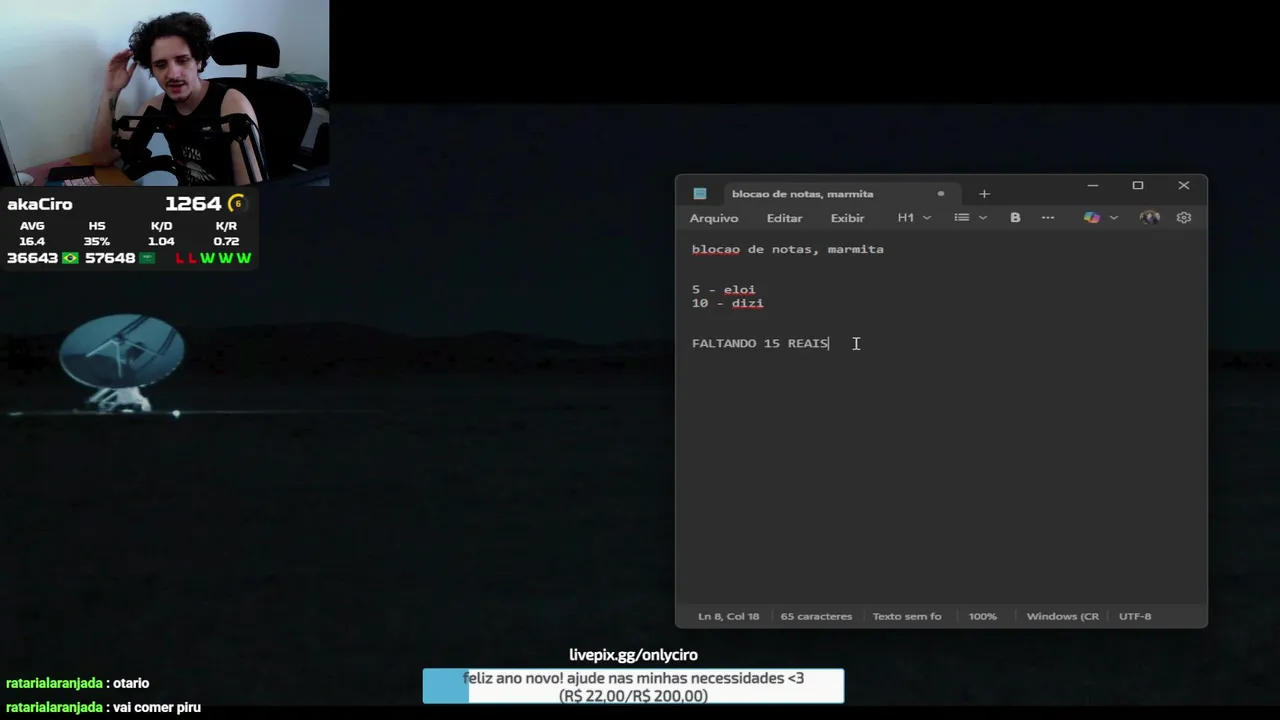This screenshot has width=1280, height=720.
Task: Open the Exibir menu
Action: point(847,218)
